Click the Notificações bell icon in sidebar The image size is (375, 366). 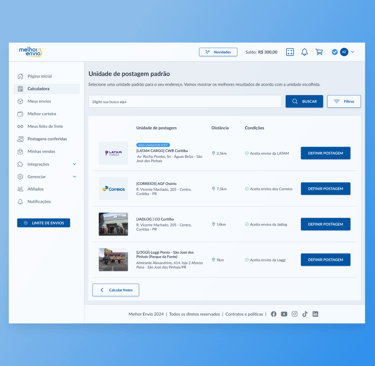click(20, 202)
